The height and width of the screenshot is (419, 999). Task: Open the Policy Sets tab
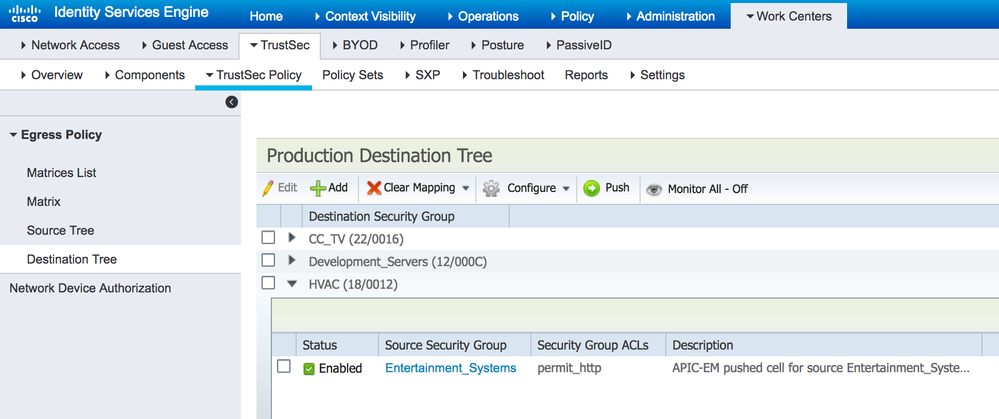tap(352, 75)
